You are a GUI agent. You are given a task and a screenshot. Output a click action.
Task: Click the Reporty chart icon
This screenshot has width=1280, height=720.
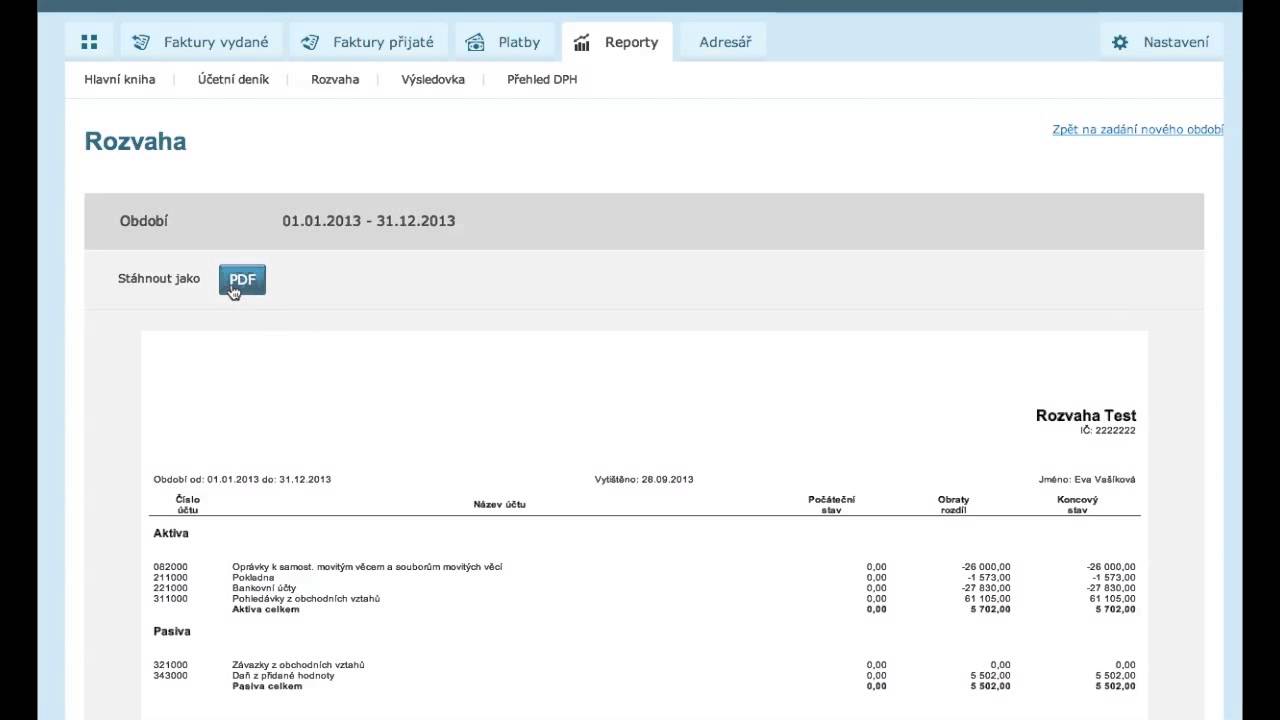(x=582, y=42)
